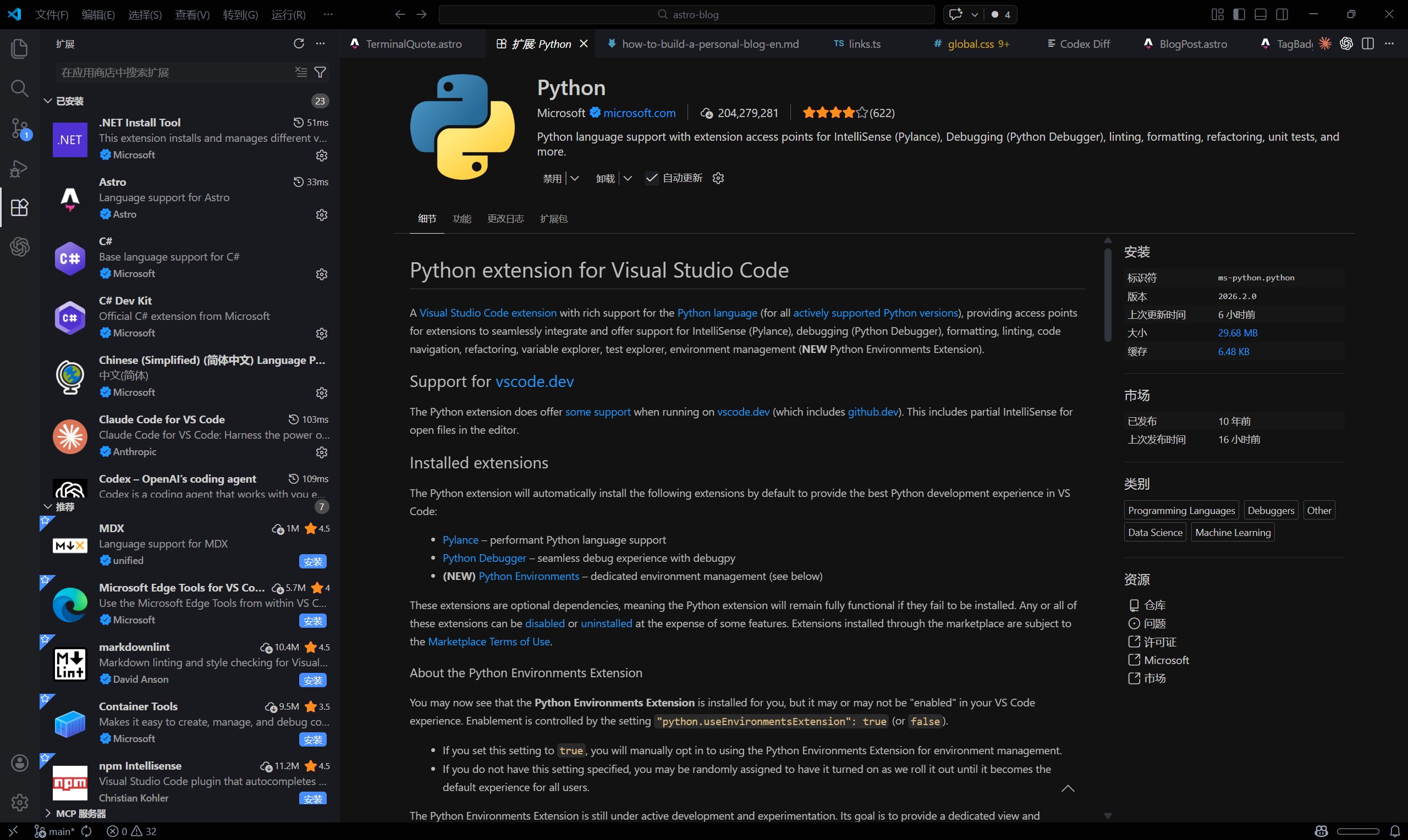This screenshot has width=1408, height=840.
Task: Open the Search view in activity bar
Action: tap(20, 89)
